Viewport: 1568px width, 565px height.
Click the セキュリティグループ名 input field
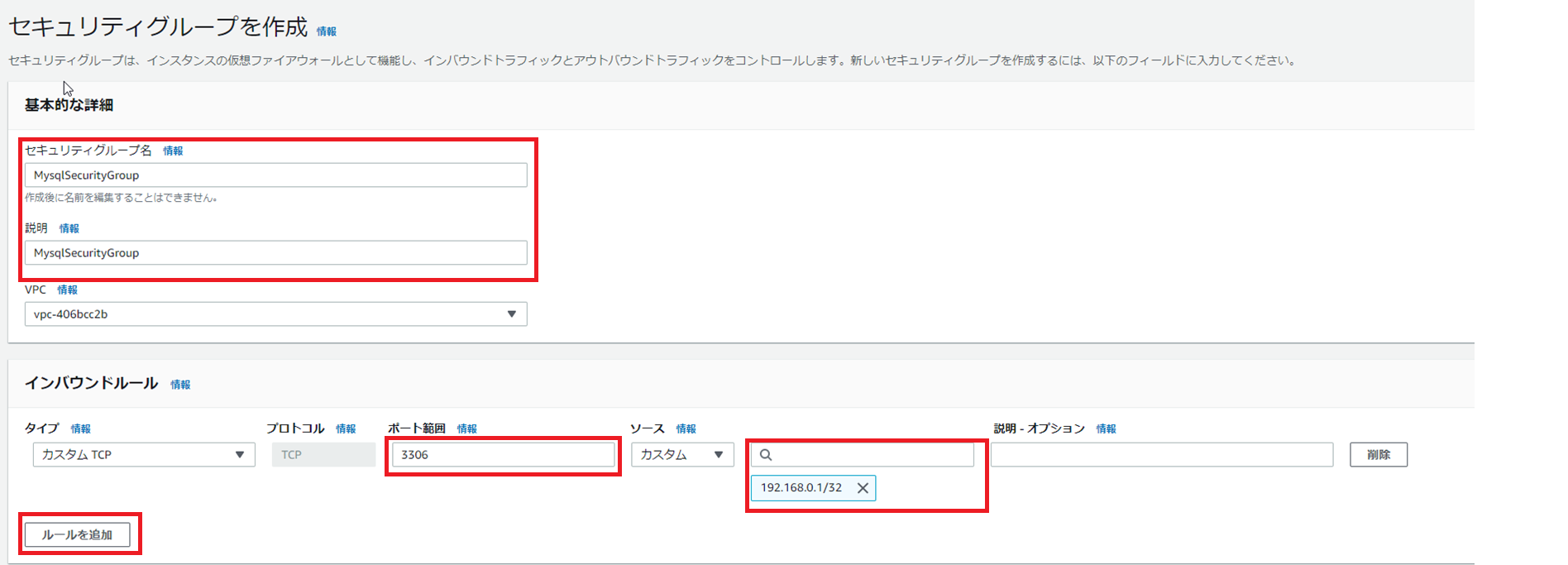pyautogui.click(x=275, y=175)
